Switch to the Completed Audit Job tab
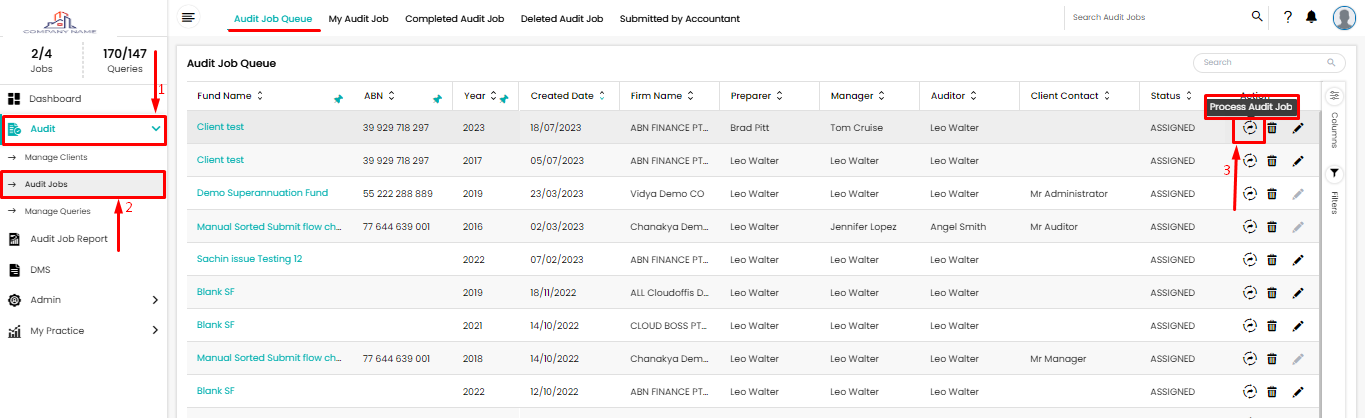 [x=454, y=19]
